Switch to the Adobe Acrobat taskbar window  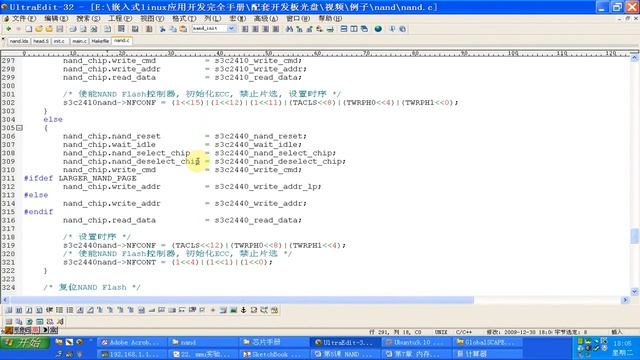[x=132, y=342]
